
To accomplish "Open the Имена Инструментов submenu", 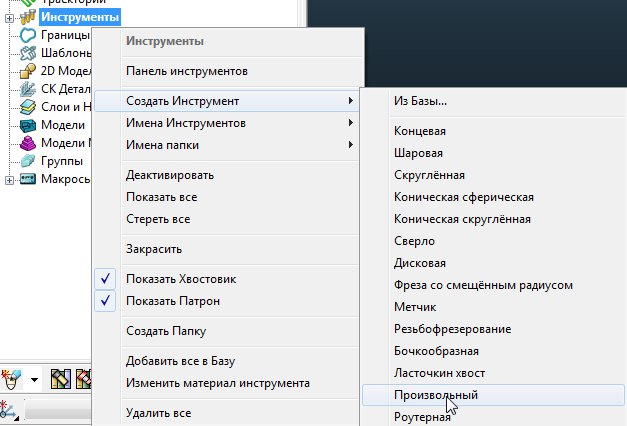I will [226, 123].
